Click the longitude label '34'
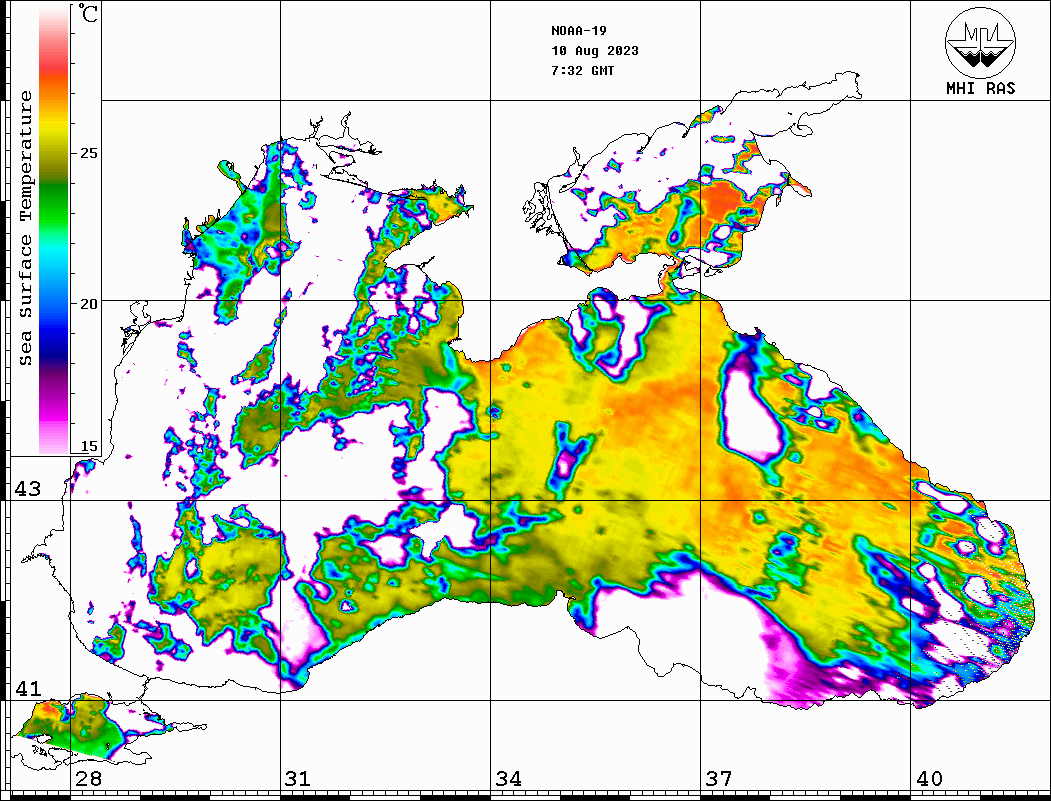Screen dimensions: 1051x801 509,778
